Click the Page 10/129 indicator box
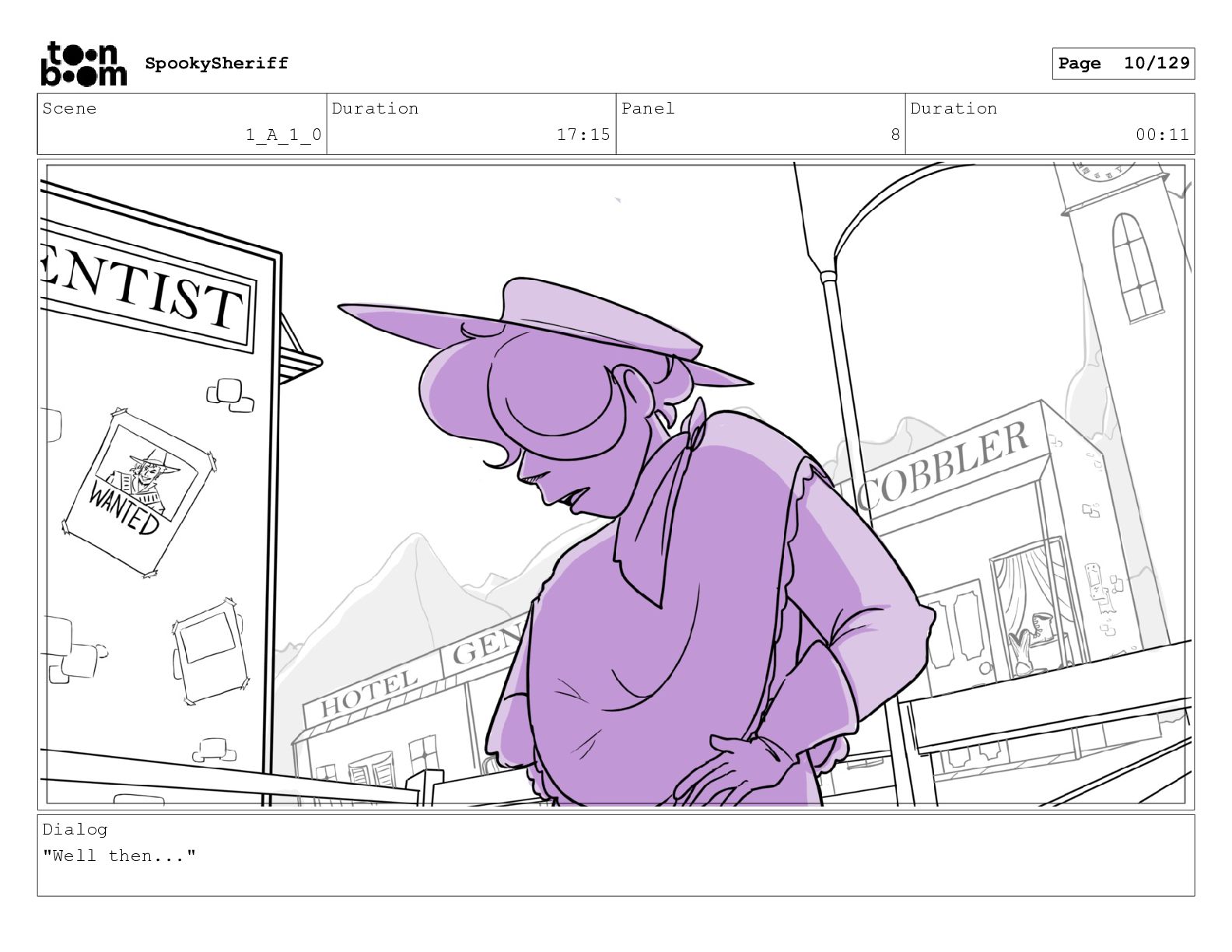Viewport: 1232px width, 952px height. [x=1123, y=64]
